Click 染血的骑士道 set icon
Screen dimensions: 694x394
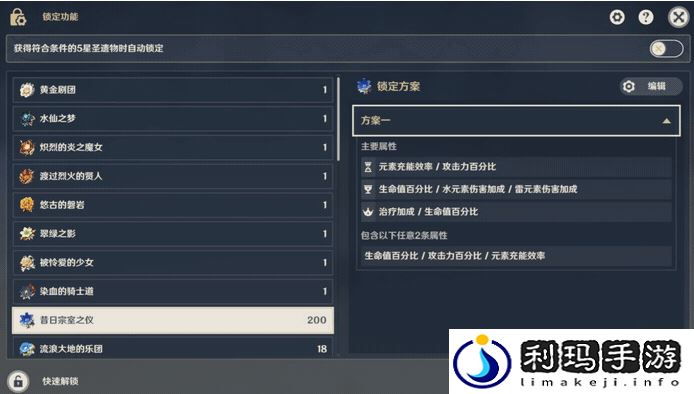pyautogui.click(x=27, y=291)
